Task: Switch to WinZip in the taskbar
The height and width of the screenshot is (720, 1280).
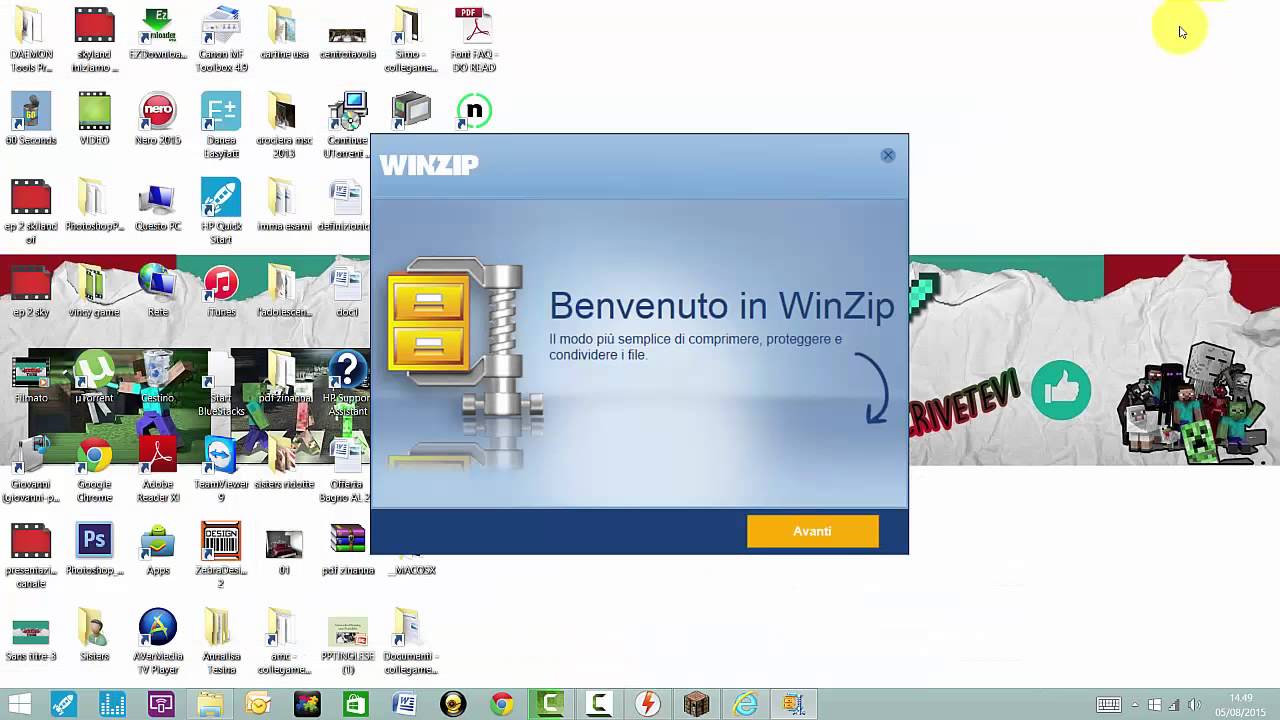Action: [794, 704]
